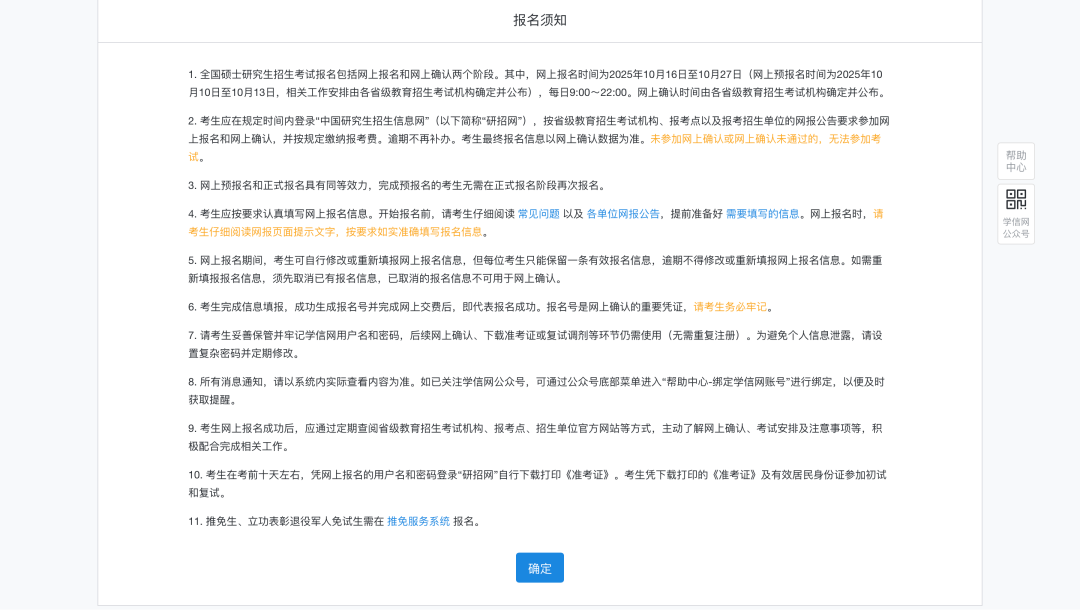Click the blue 确定 button

click(x=539, y=568)
